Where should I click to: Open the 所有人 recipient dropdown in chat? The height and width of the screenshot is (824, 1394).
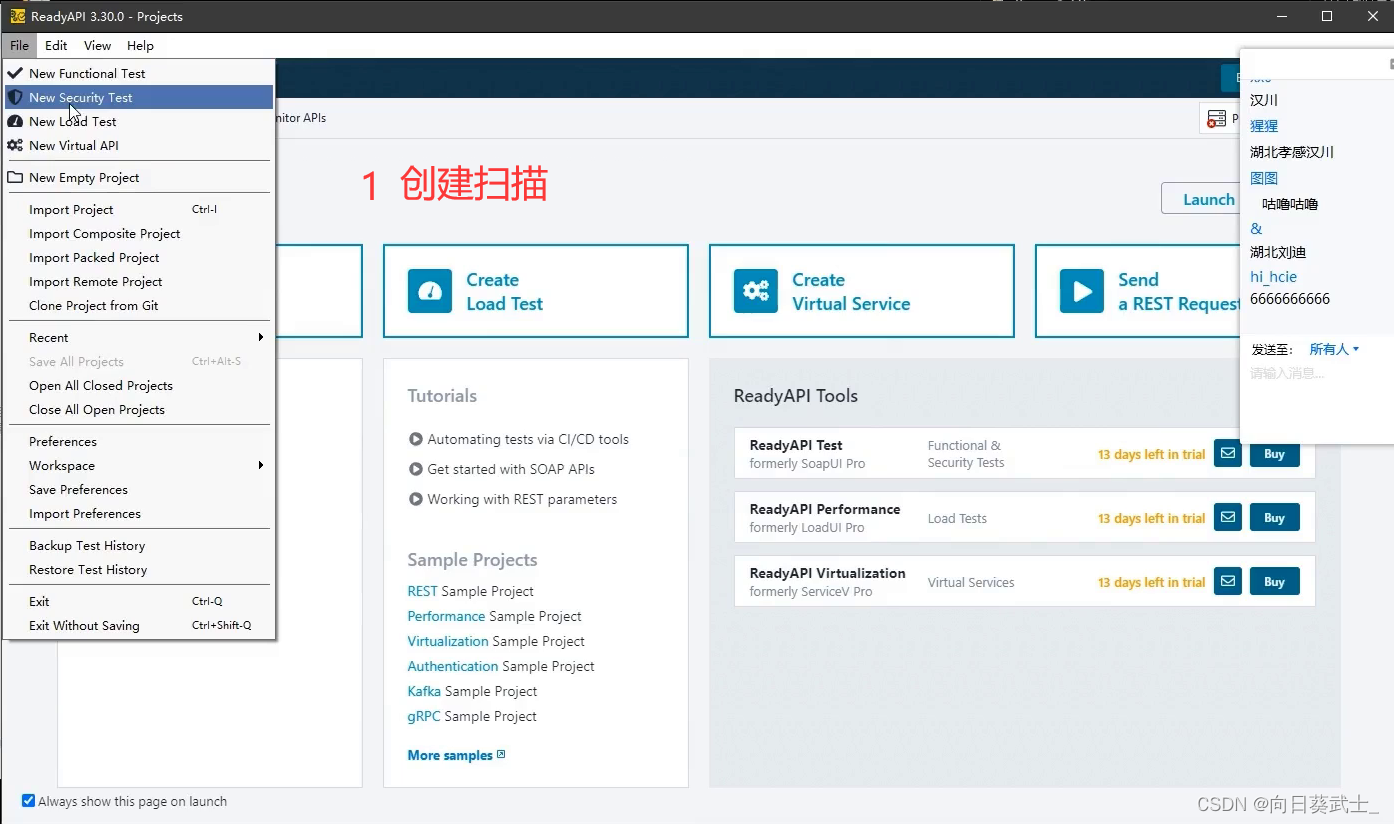pos(1334,349)
